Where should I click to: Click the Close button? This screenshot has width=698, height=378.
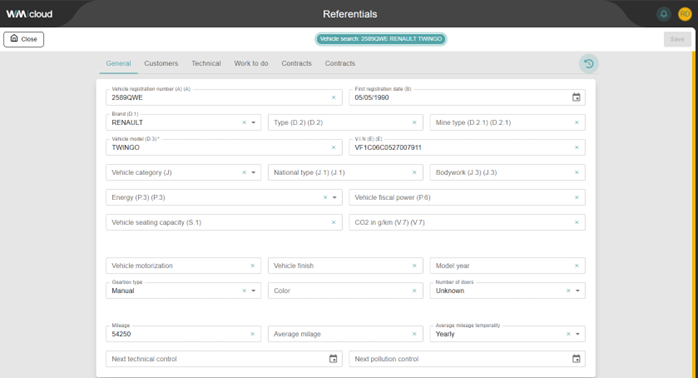click(24, 39)
